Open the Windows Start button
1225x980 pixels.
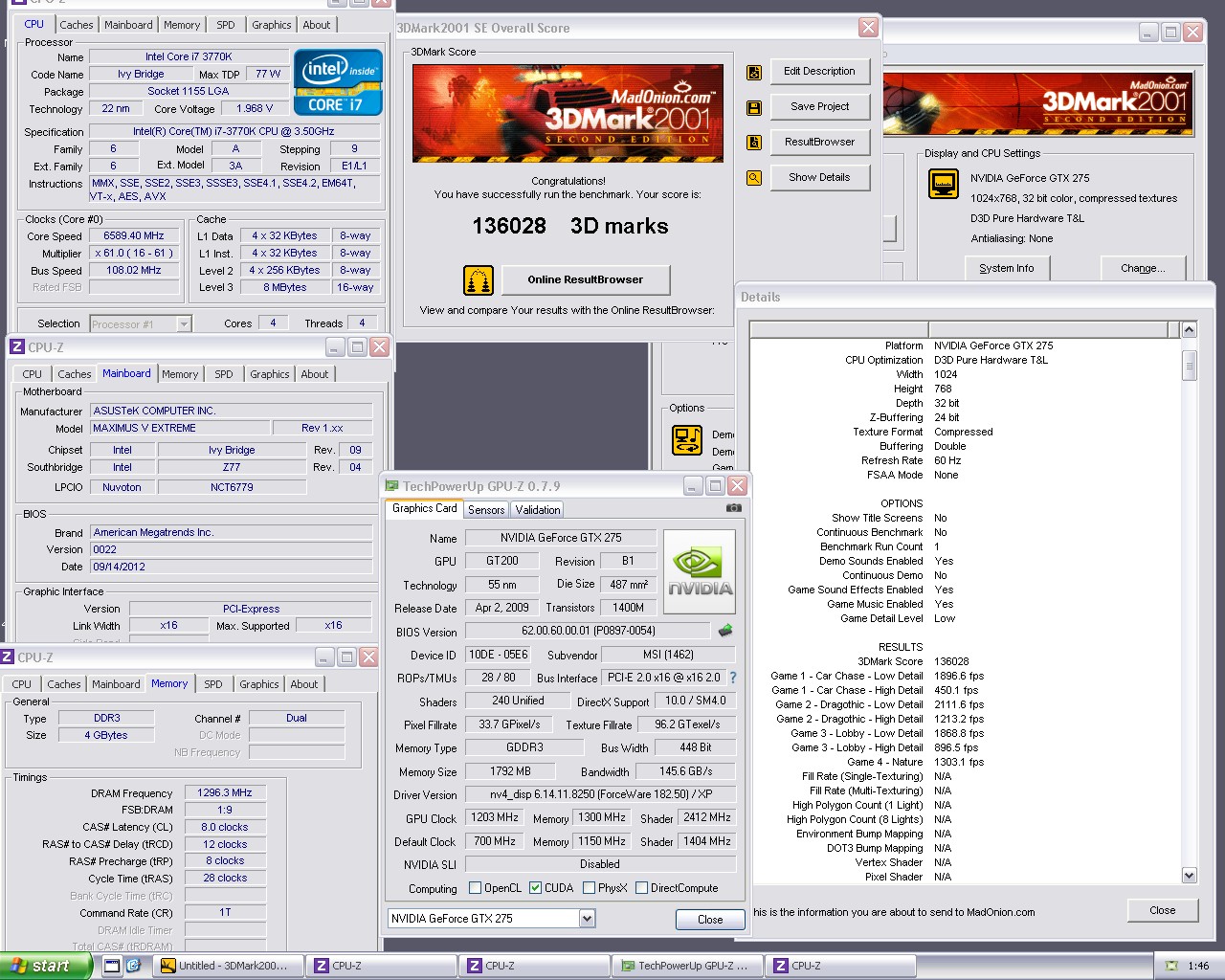[x=46, y=966]
